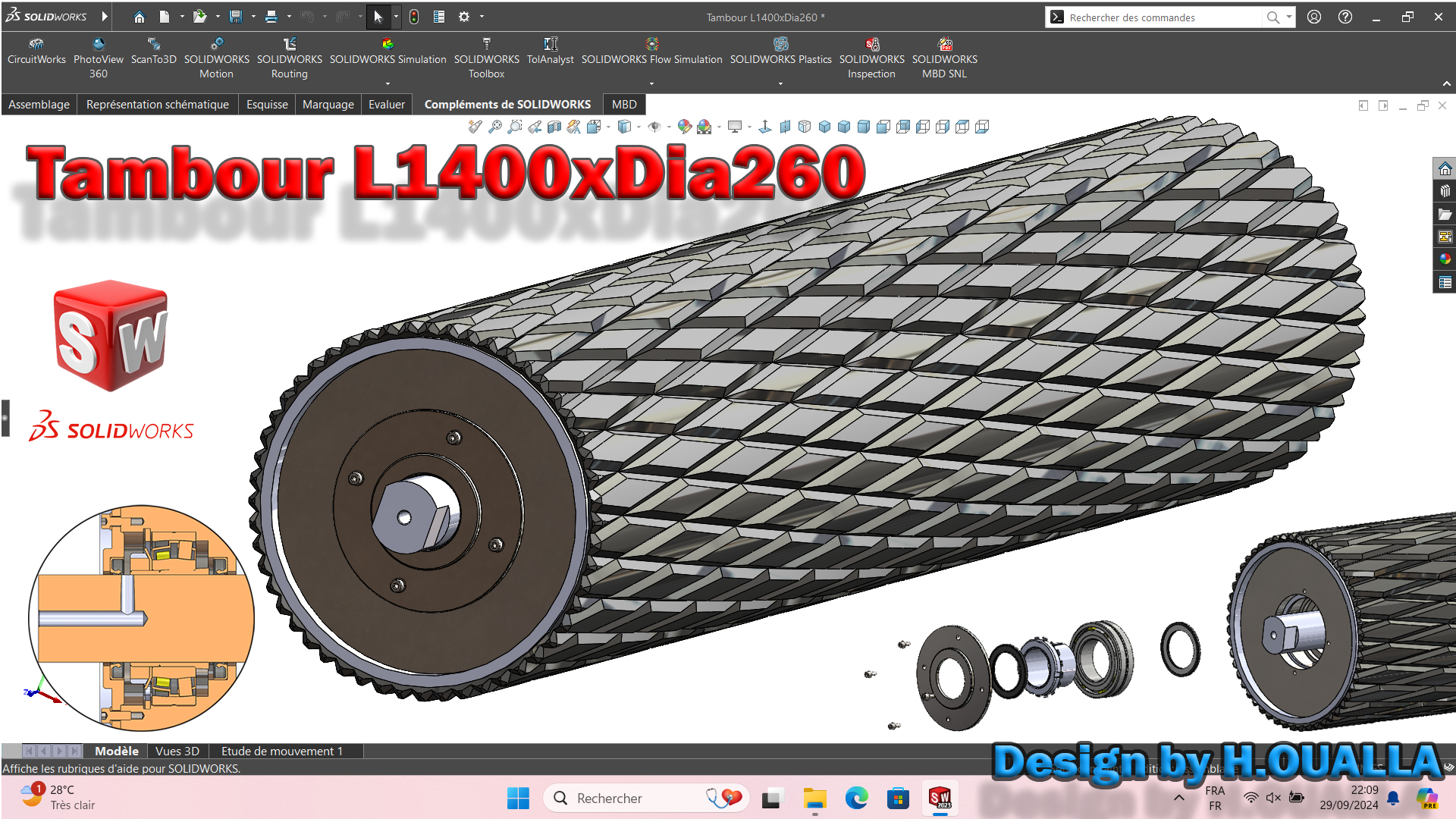1456x819 pixels.
Task: Open PhotoView 360 add-in
Action: 99,58
